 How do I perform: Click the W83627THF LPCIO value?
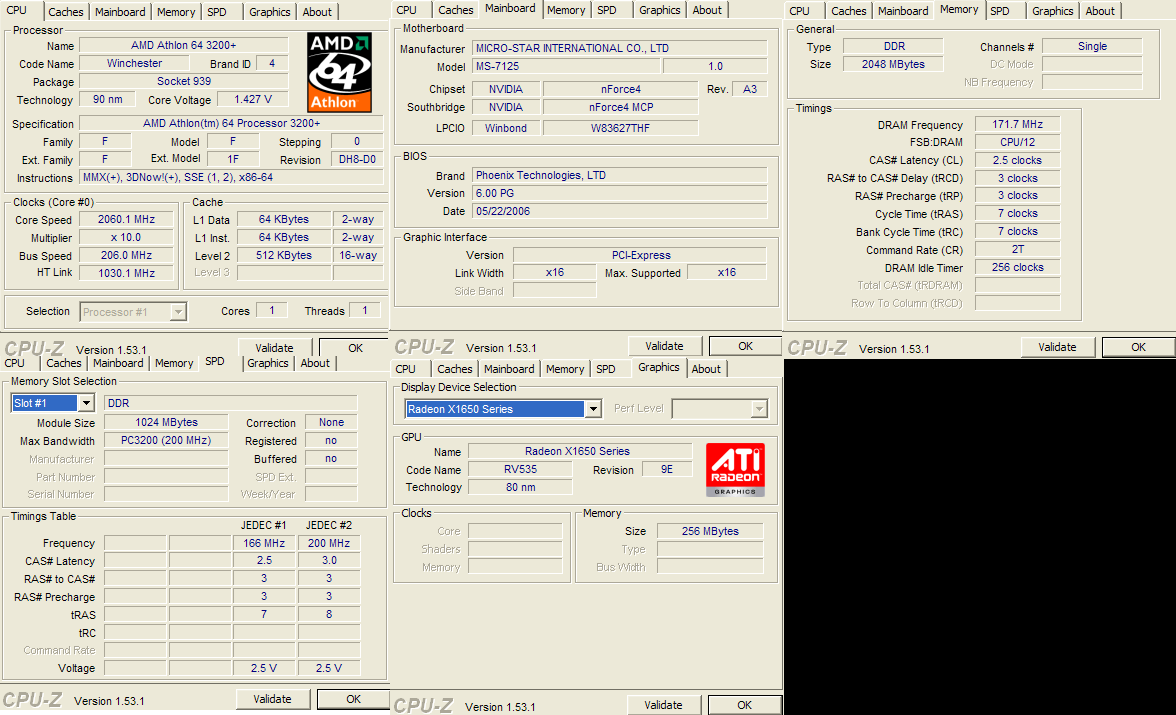621,128
